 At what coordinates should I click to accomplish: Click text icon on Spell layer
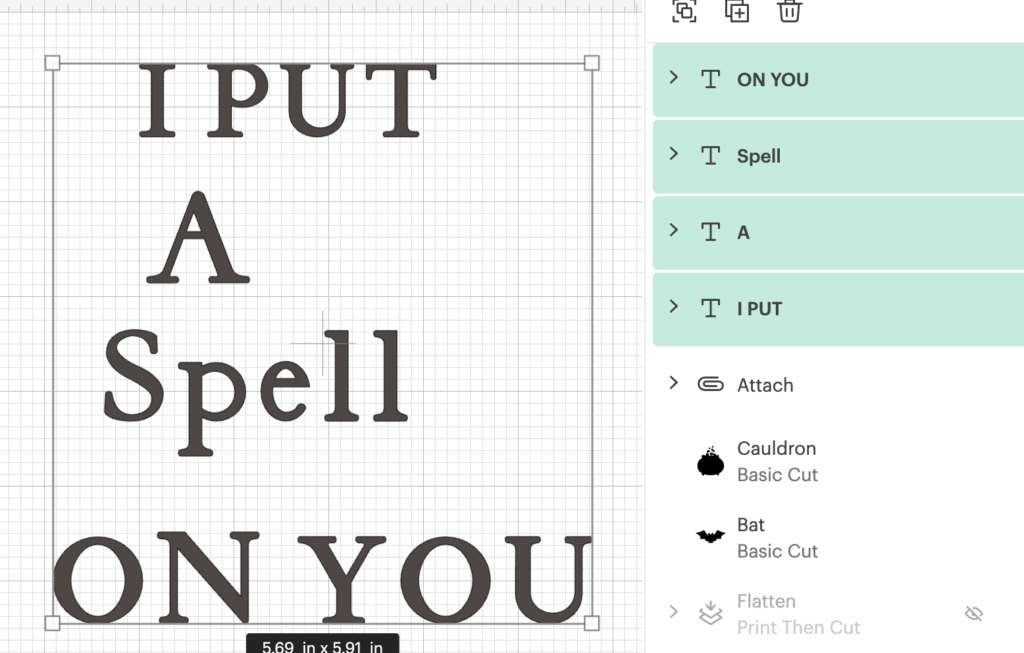coord(710,156)
